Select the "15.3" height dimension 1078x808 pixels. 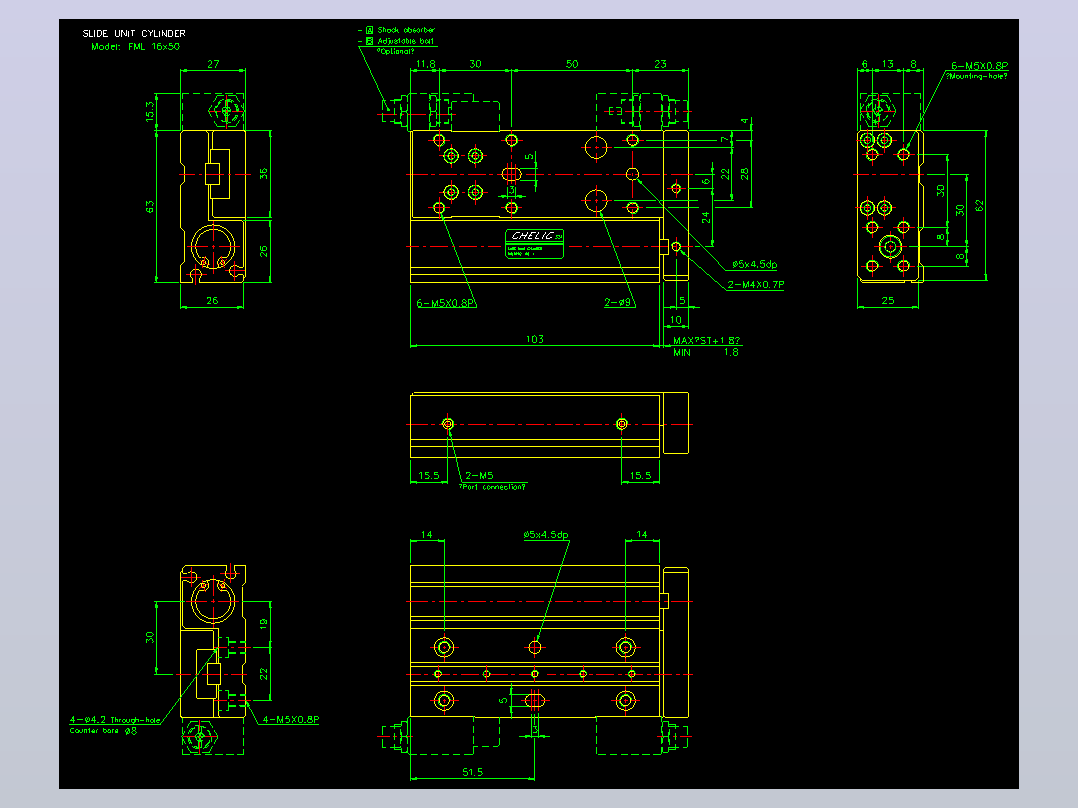click(150, 111)
